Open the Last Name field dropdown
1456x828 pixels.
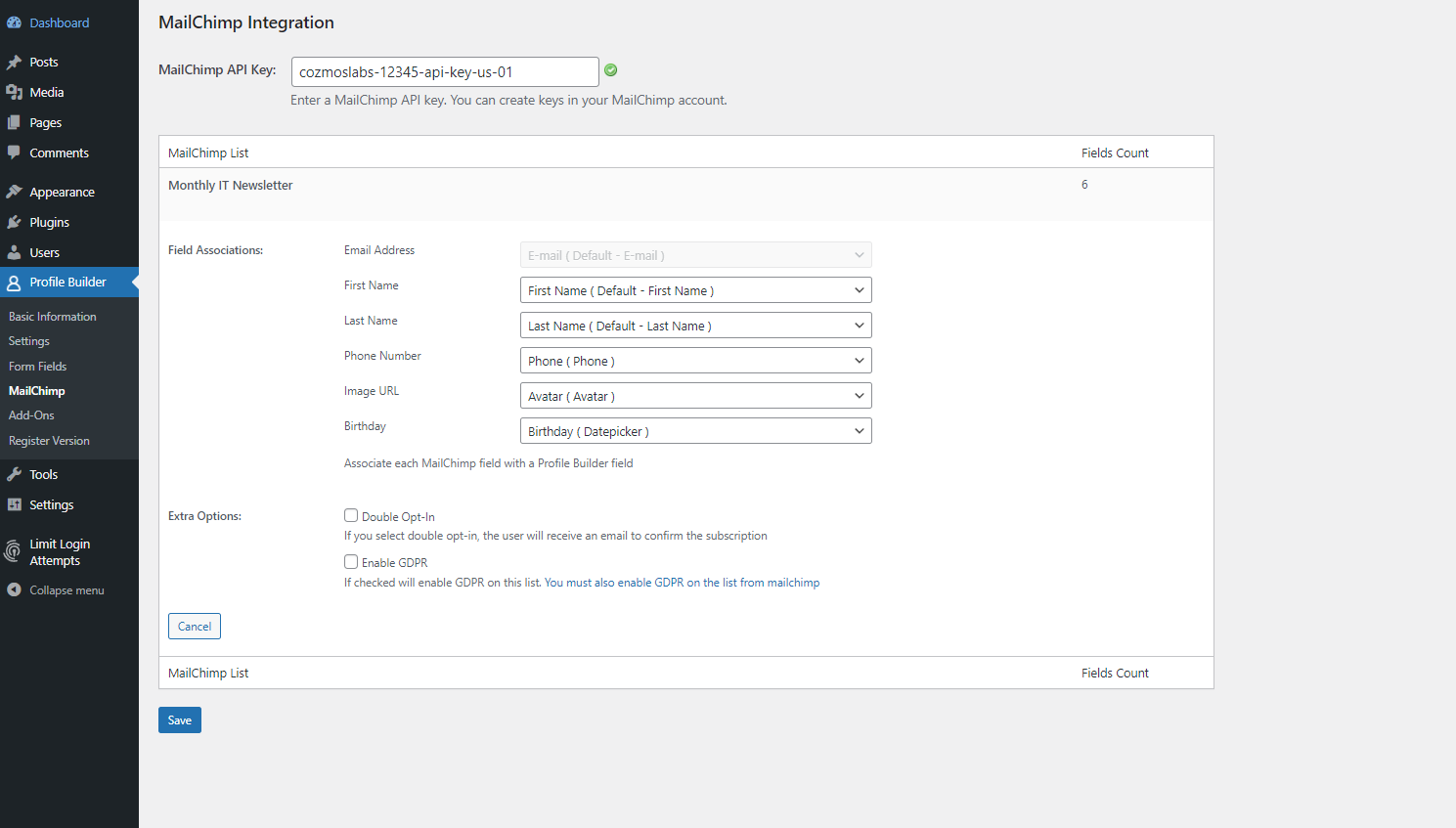[x=695, y=326]
